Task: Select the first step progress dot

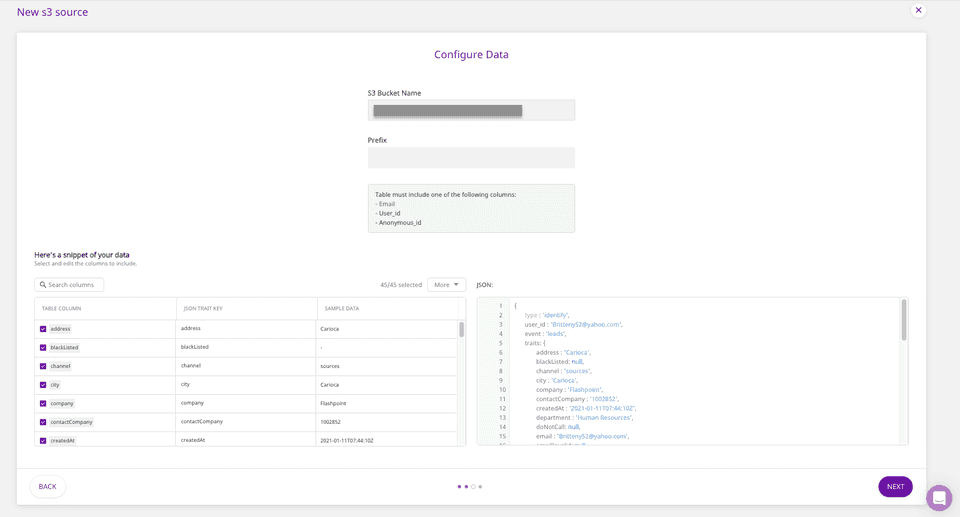Action: coord(459,487)
